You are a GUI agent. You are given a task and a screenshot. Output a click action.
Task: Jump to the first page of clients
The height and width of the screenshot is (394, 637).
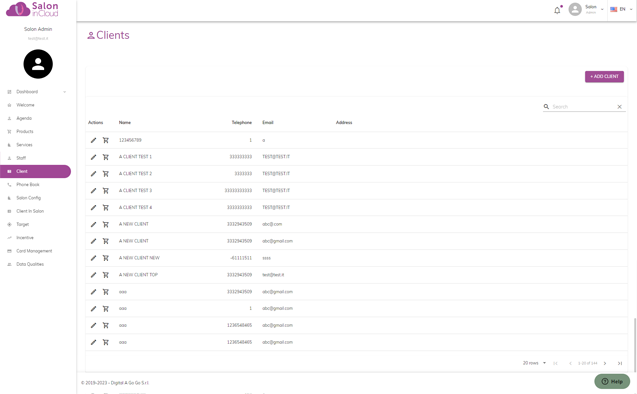[x=555, y=363]
